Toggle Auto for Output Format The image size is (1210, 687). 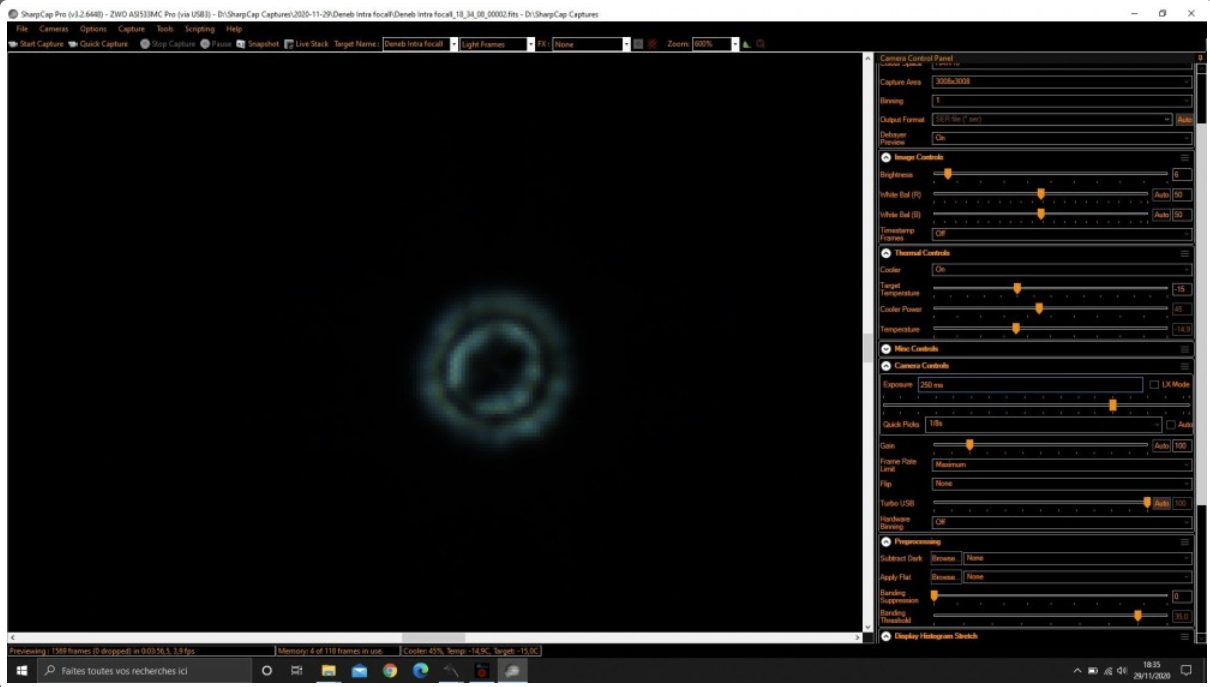[x=1183, y=119]
